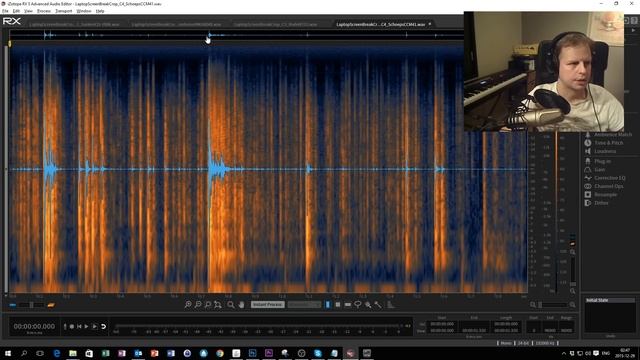
Task: Click the selection Start time field
Action: point(442,324)
